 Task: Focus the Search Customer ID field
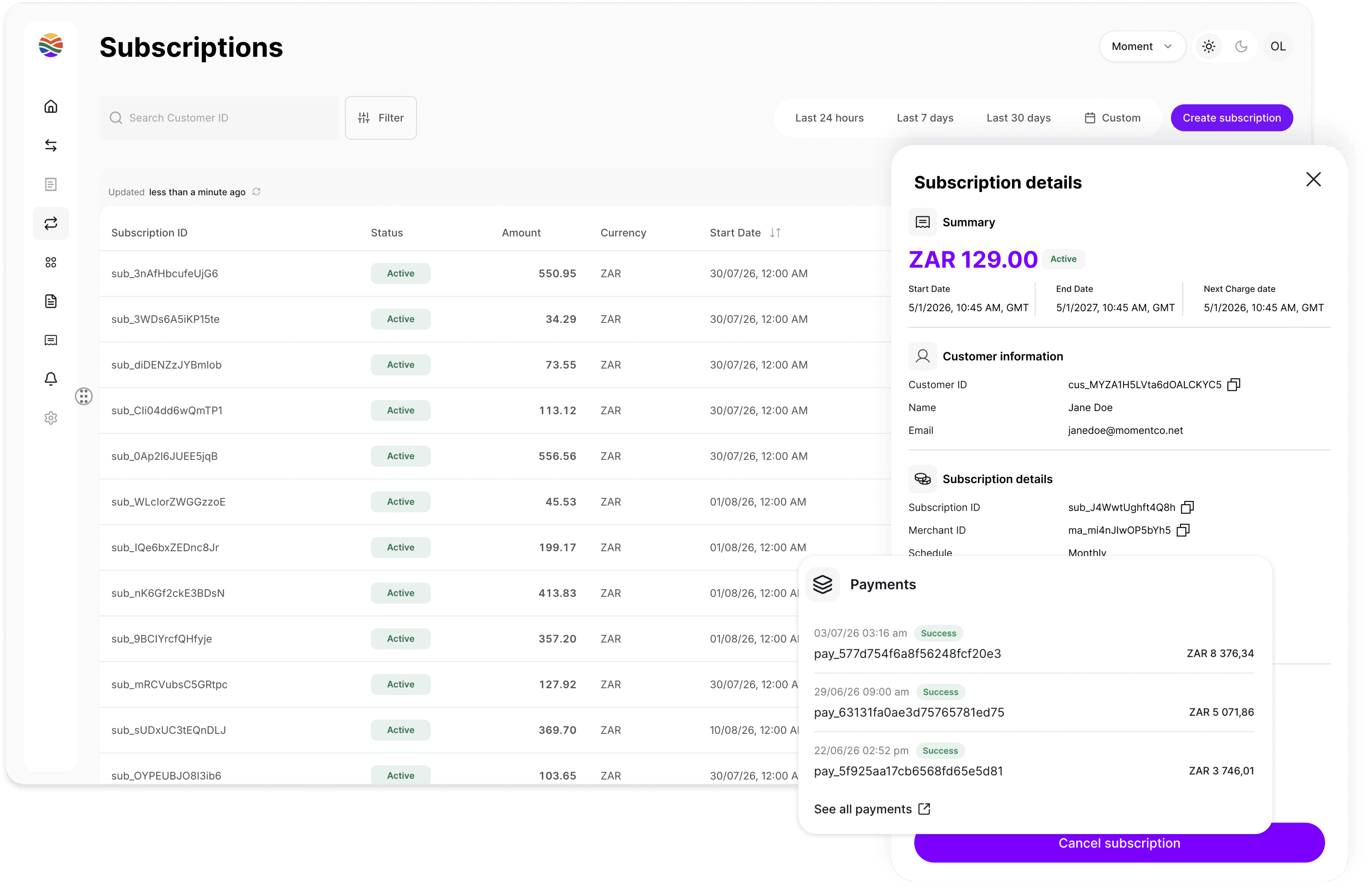(219, 118)
